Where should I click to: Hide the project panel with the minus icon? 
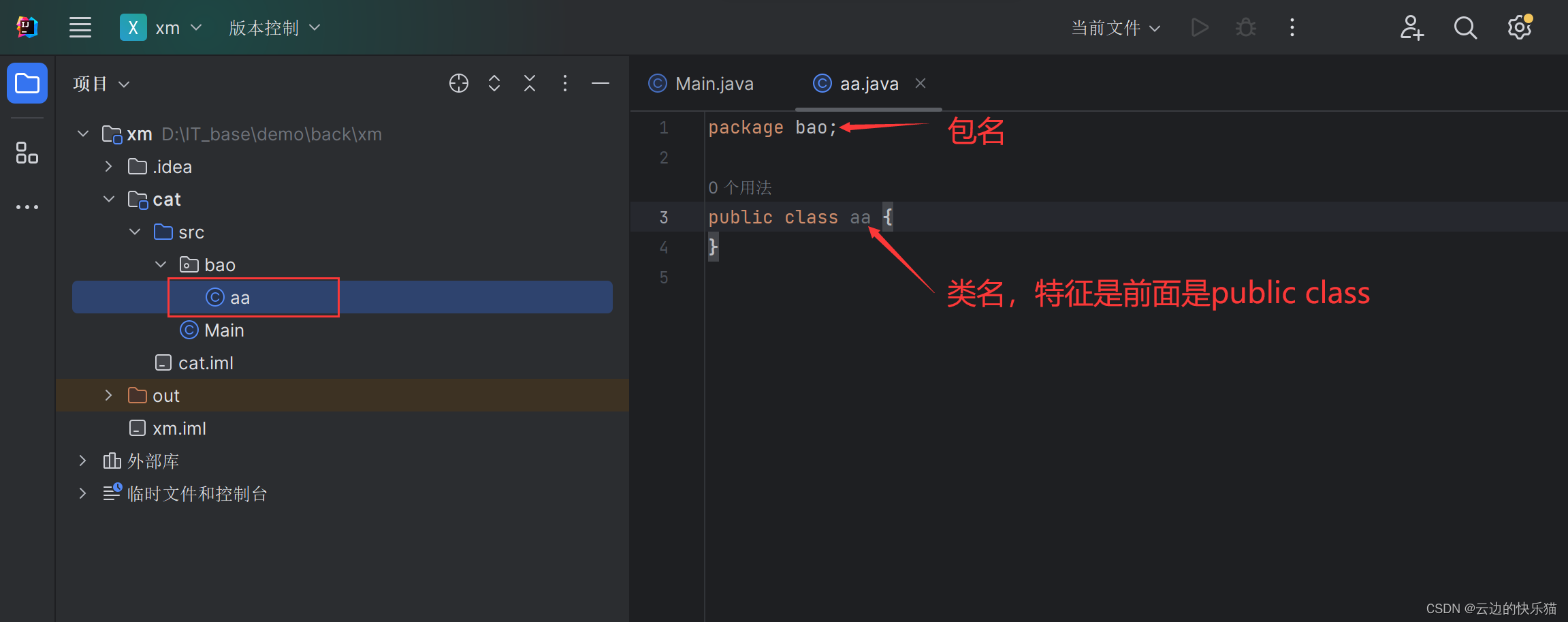601,83
